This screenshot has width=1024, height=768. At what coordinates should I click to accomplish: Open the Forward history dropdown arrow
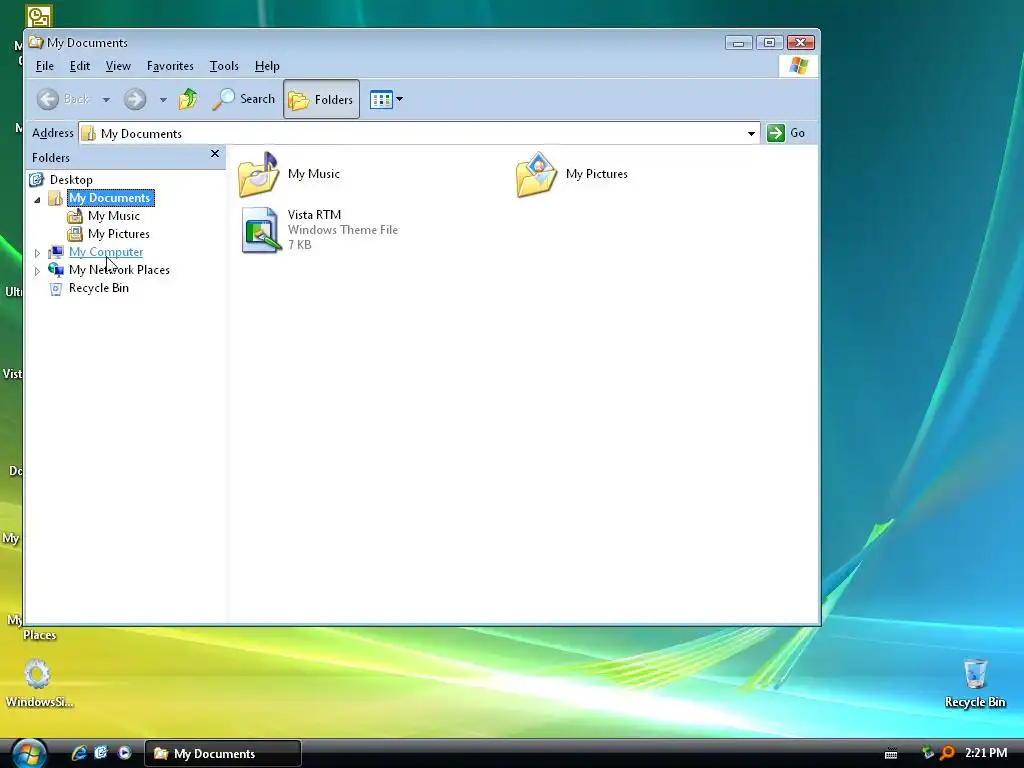pos(163,100)
